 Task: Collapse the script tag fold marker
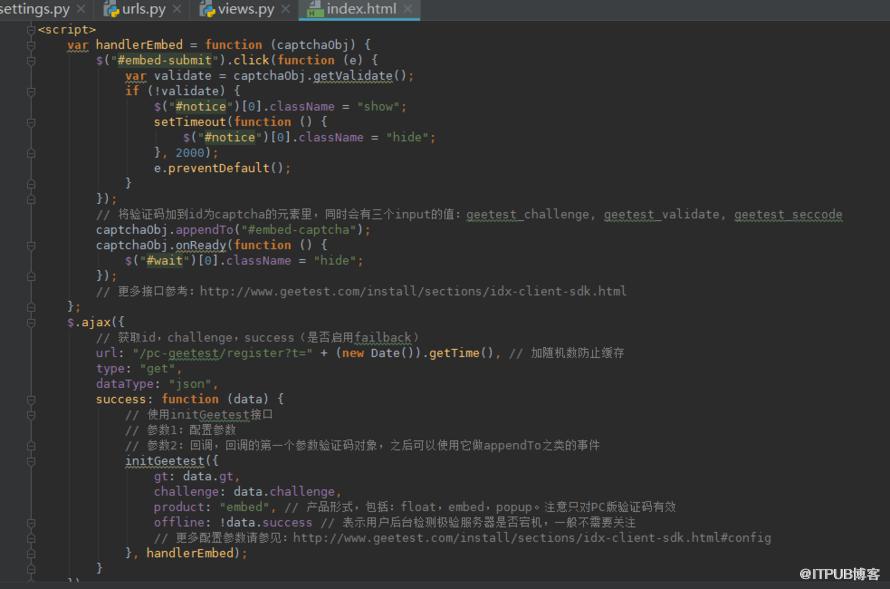tap(31, 30)
